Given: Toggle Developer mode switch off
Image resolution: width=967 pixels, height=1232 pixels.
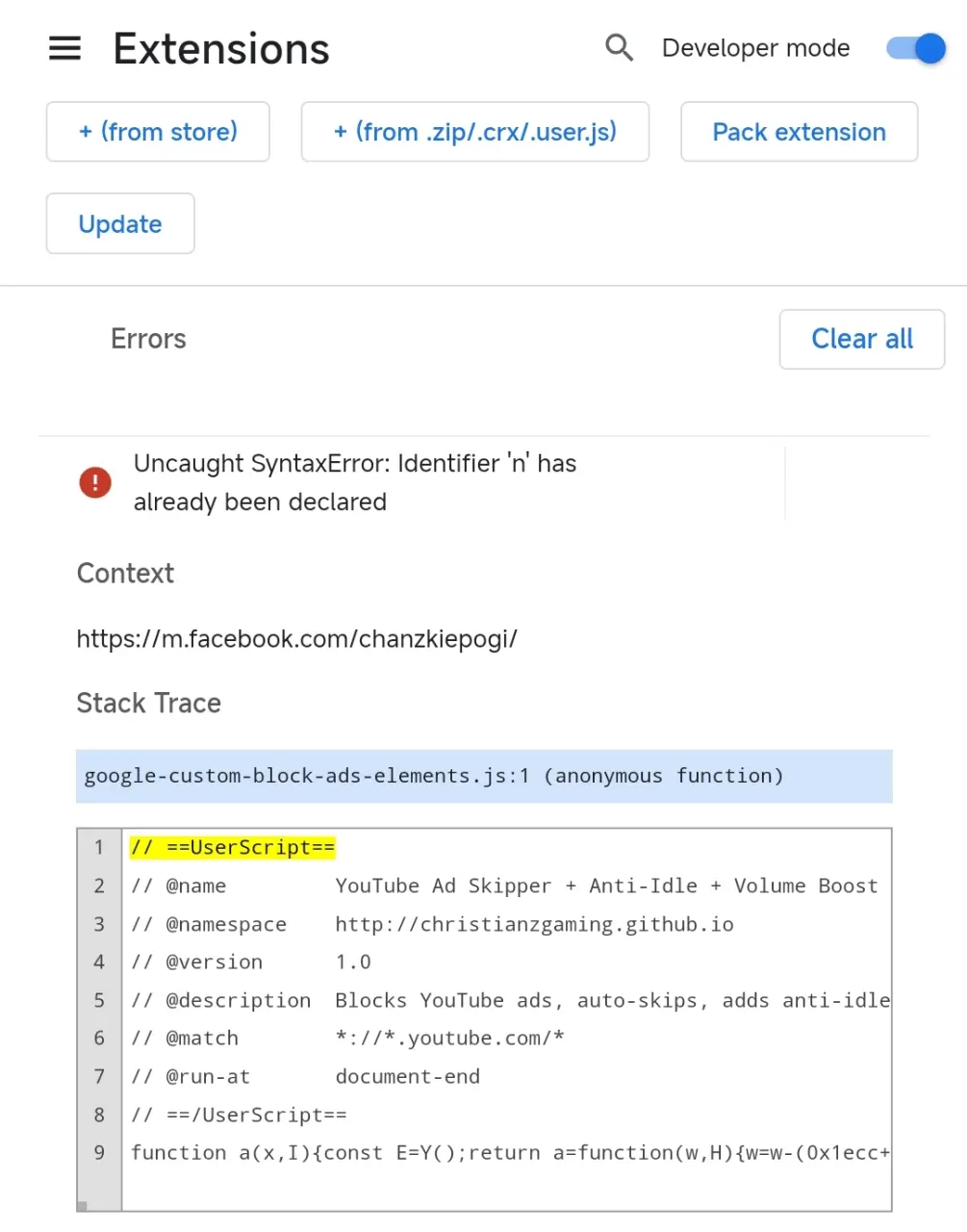Looking at the screenshot, I should click(916, 48).
